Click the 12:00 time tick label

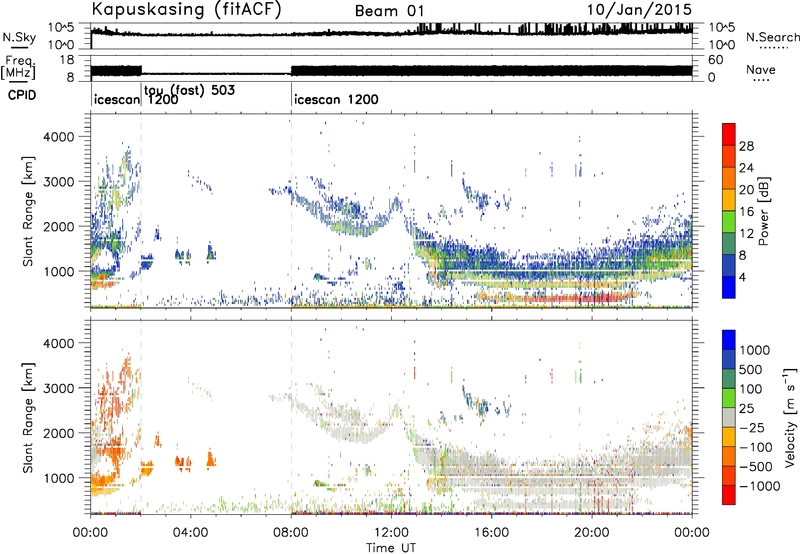click(391, 533)
